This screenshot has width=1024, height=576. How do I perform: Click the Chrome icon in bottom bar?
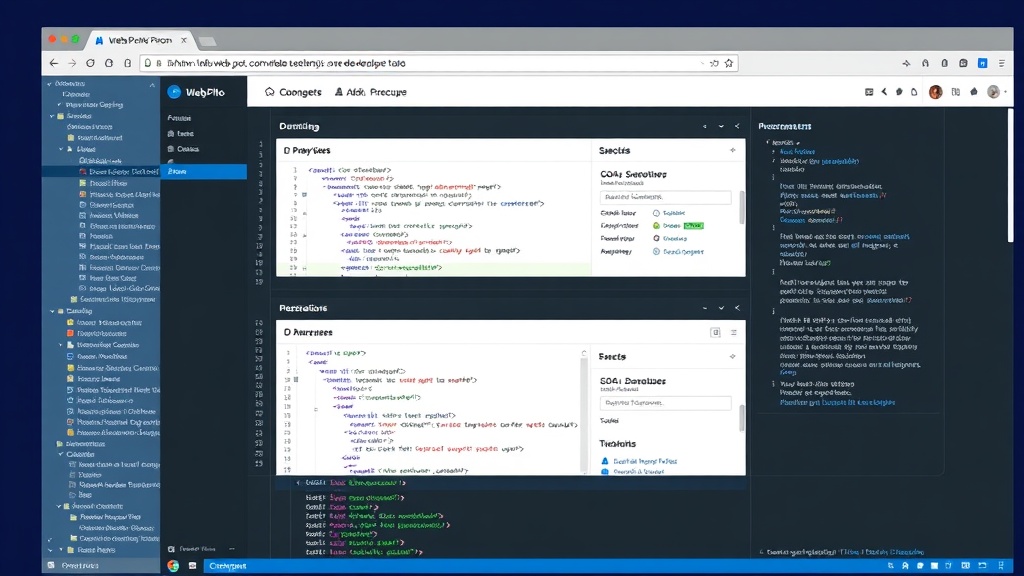coord(173,566)
